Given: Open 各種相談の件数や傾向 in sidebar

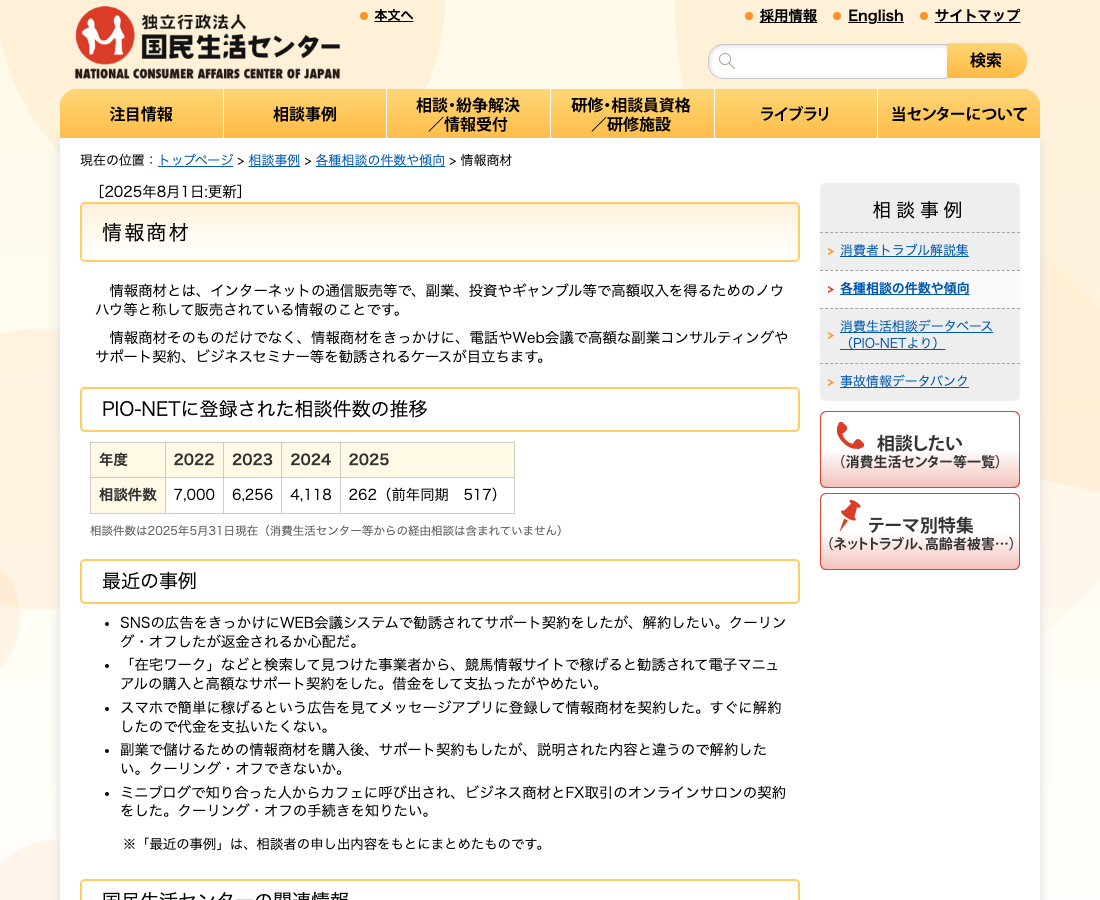Looking at the screenshot, I should tap(905, 288).
